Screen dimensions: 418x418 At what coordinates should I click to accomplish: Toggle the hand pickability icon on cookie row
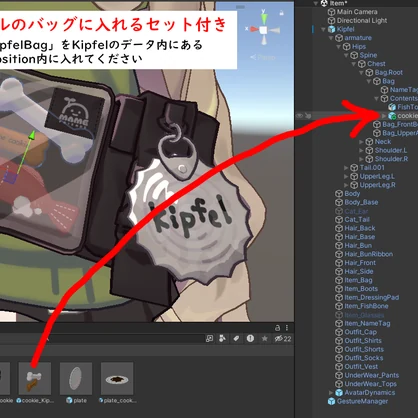coord(308,116)
